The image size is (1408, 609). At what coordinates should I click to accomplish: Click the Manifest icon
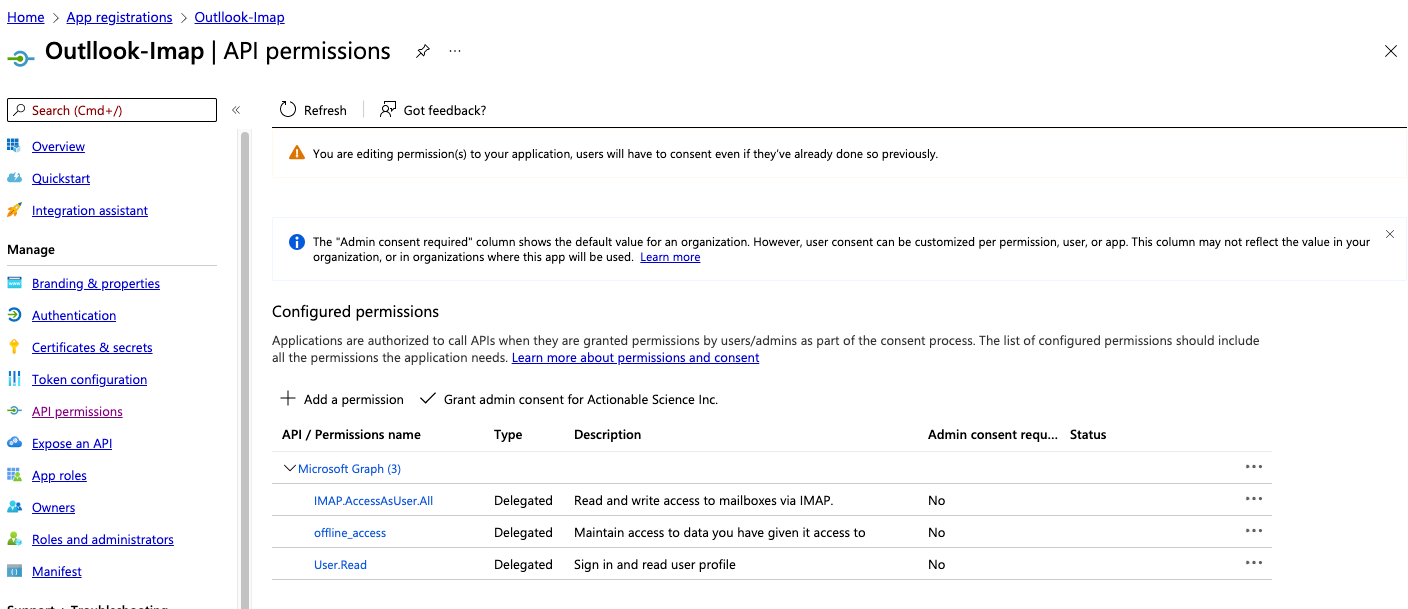(x=14, y=571)
